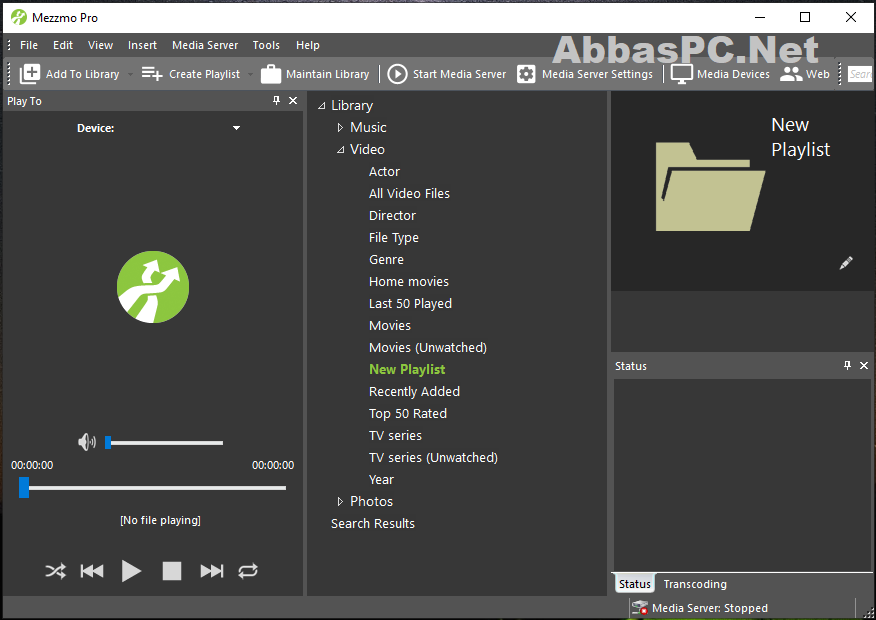The width and height of the screenshot is (876, 620).
Task: Toggle shuffle playback
Action: click(55, 571)
